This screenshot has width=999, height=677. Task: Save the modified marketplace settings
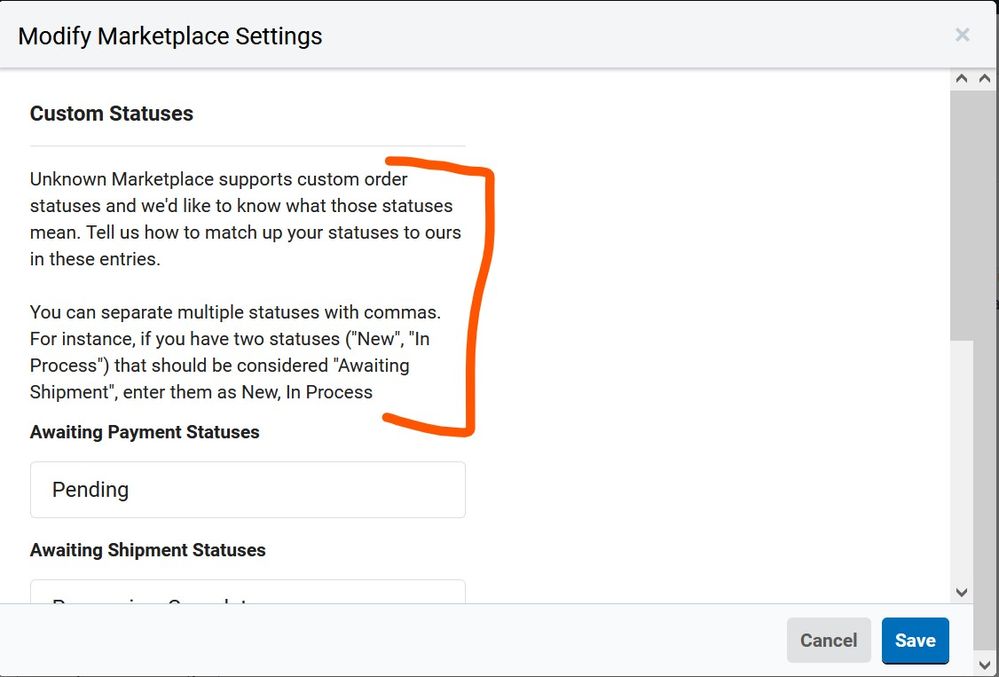tap(915, 640)
